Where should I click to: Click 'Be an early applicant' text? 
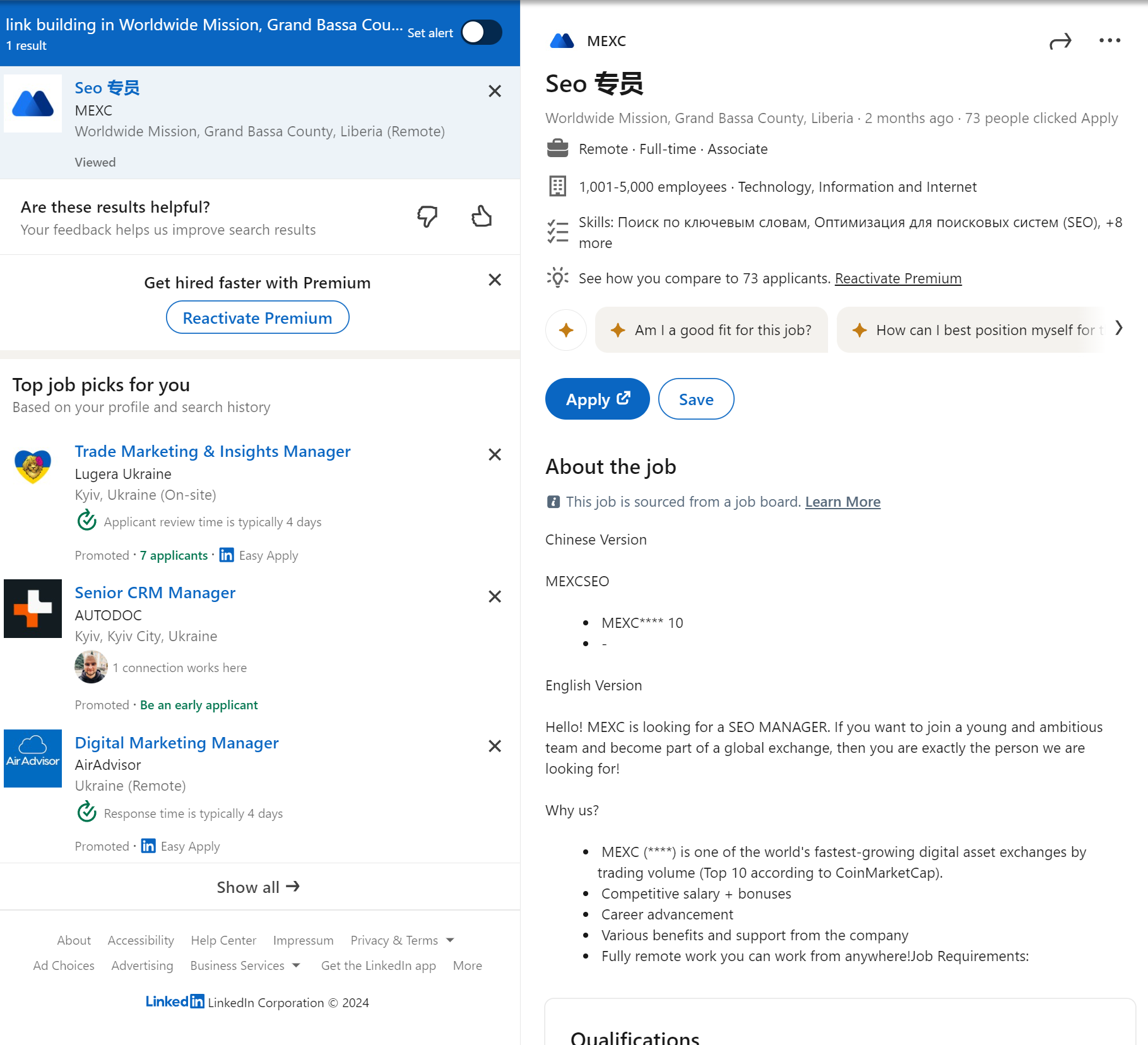coord(199,705)
